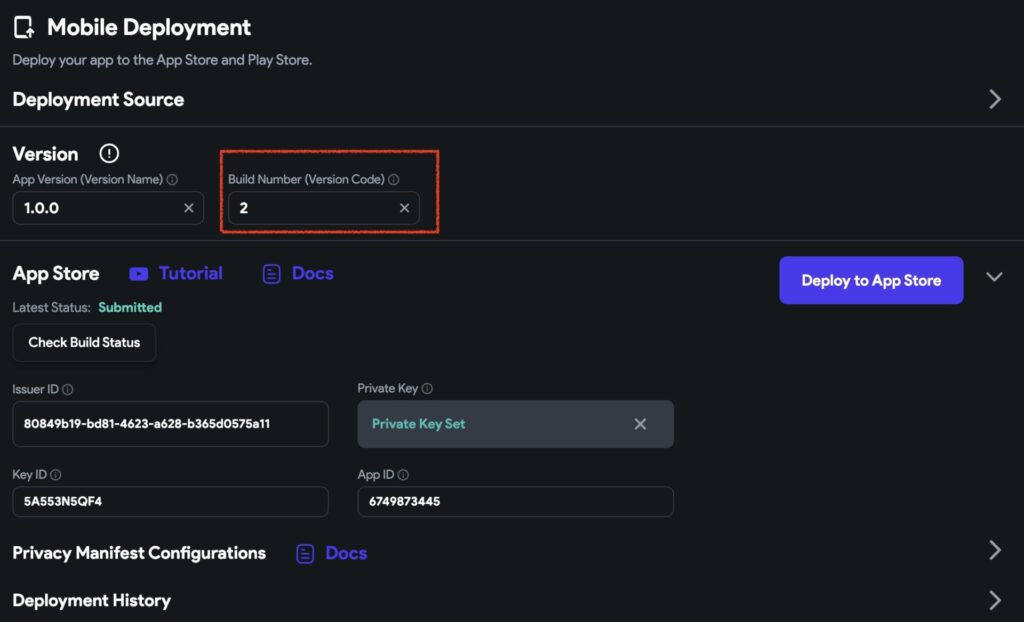Viewport: 1024px width, 622px height.
Task: Click the Private Key Set field
Action: coord(515,424)
